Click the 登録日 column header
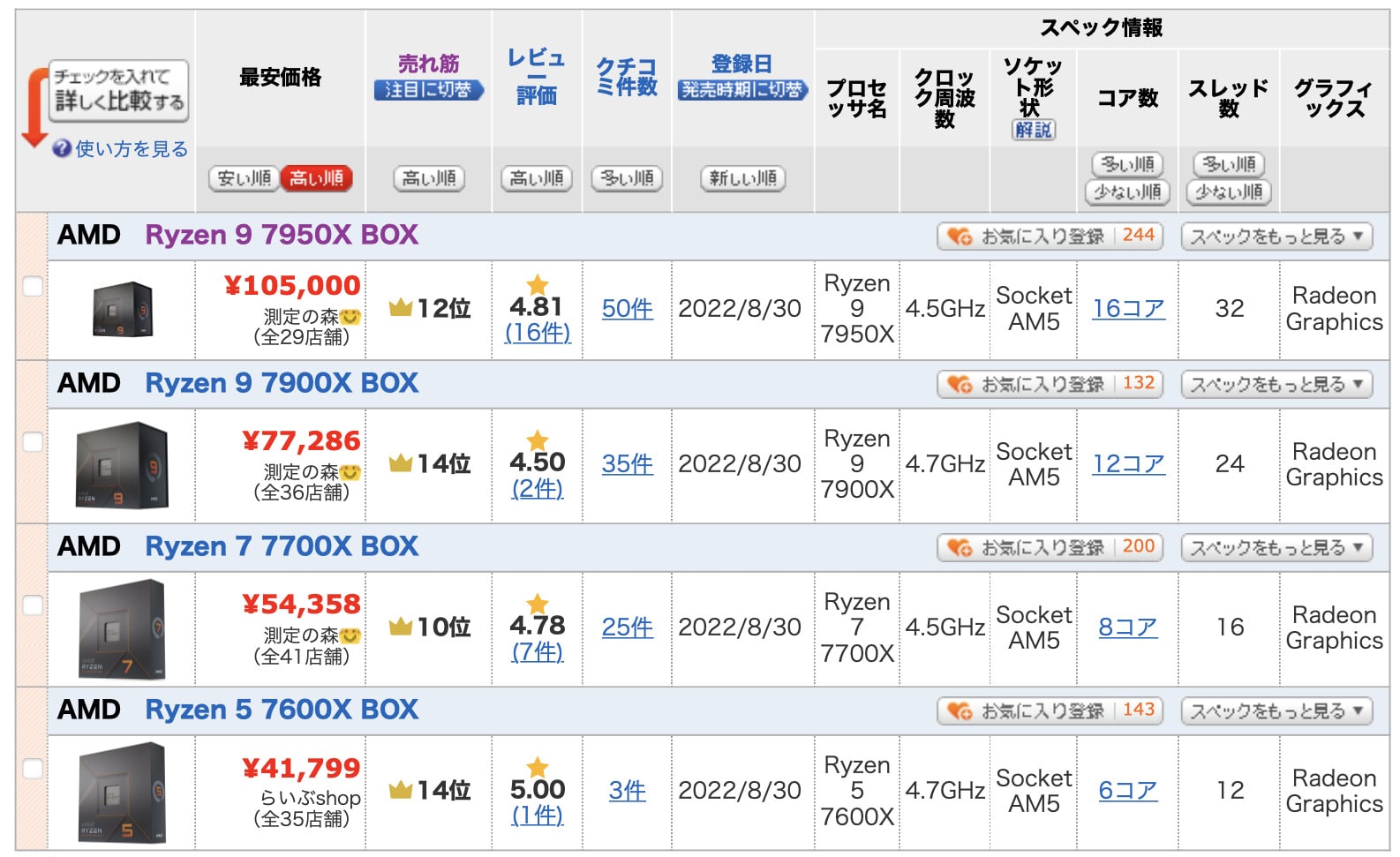 [x=741, y=64]
